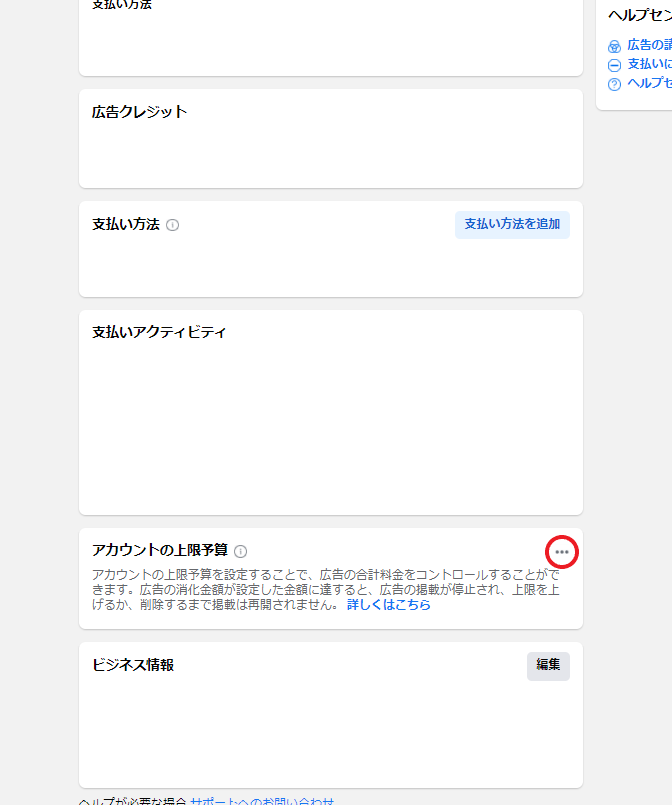
Task: Open the 詳しくはこちら link
Action: click(389, 605)
